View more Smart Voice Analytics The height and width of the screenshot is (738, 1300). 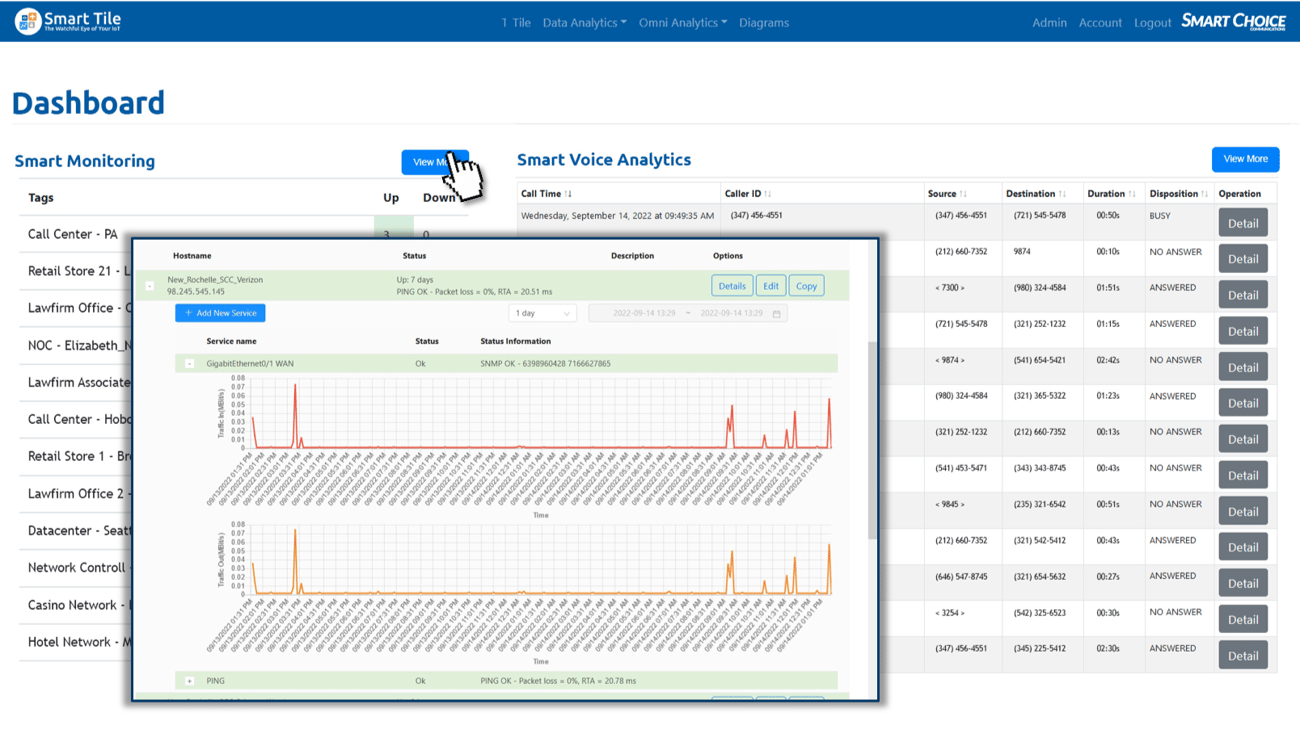point(1245,159)
